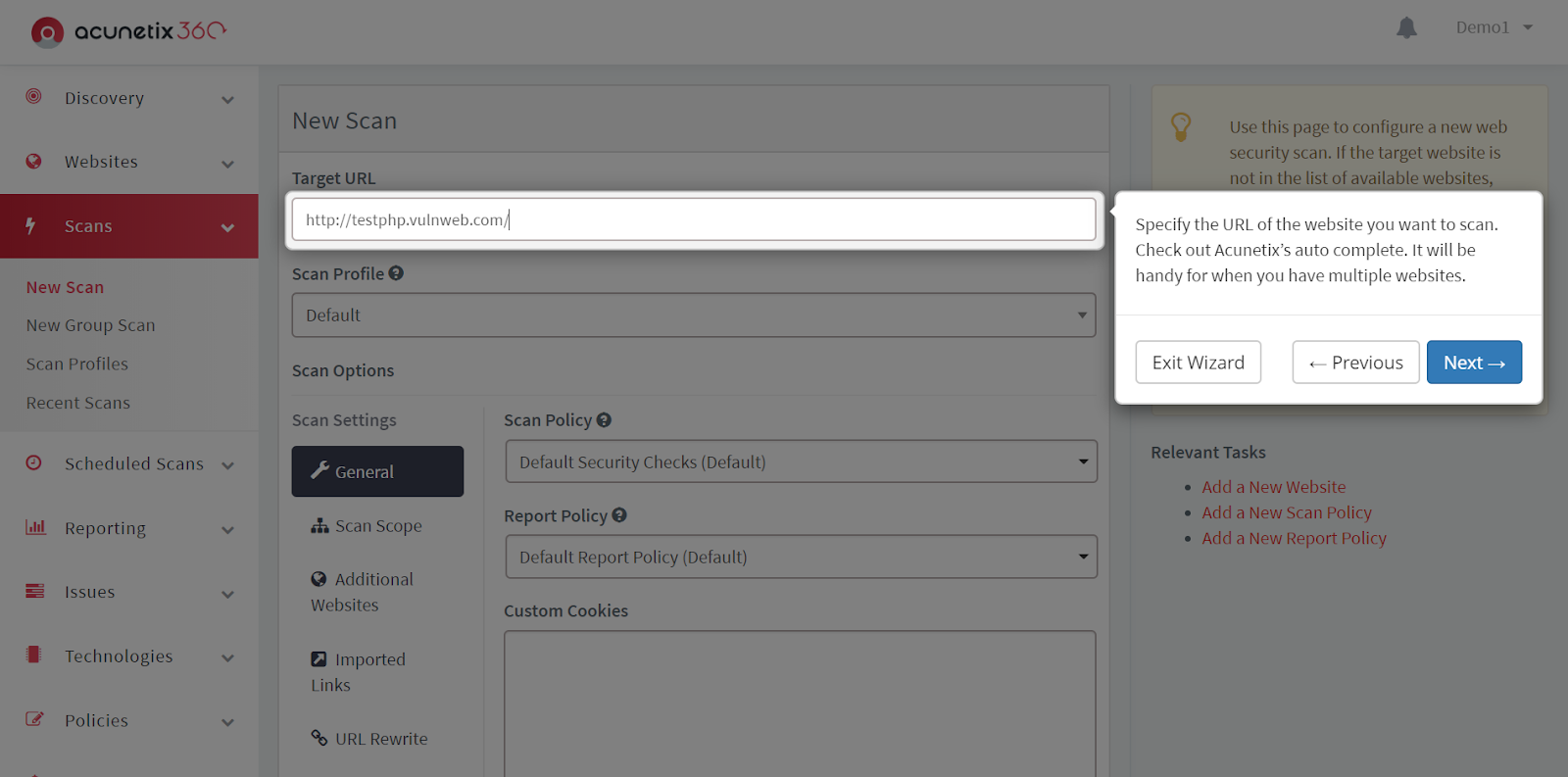Viewport: 1568px width, 777px height.
Task: Click the Scan Policy help icon
Action: point(604,419)
